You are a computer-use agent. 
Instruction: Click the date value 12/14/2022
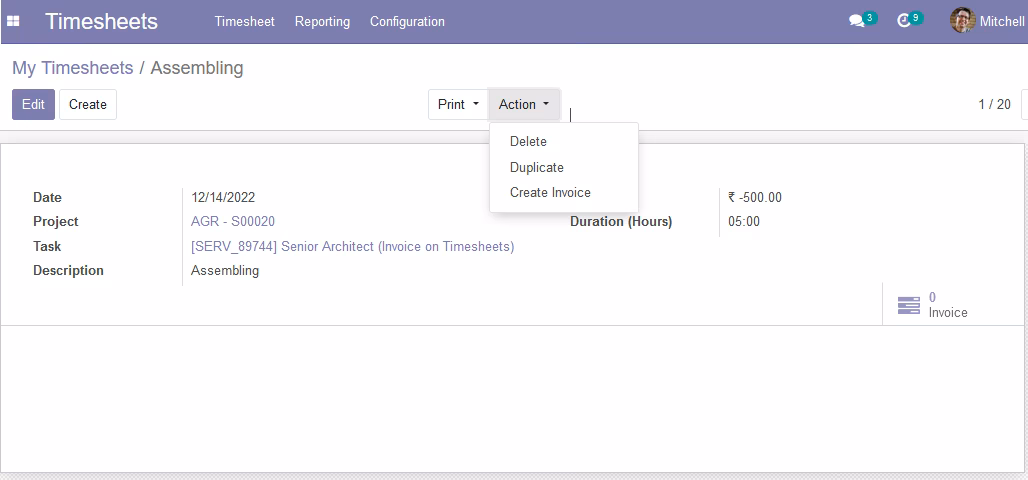point(223,197)
